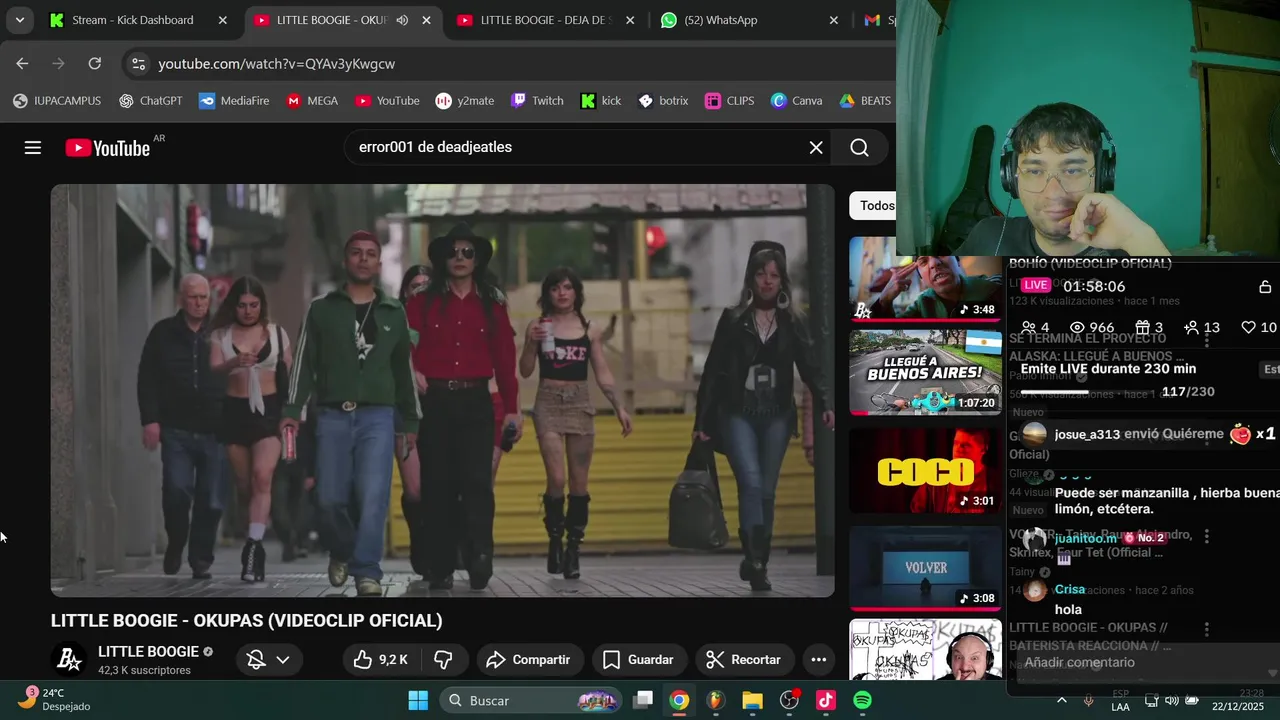The width and height of the screenshot is (1280, 720).
Task: Click the main video player area
Action: [442, 390]
